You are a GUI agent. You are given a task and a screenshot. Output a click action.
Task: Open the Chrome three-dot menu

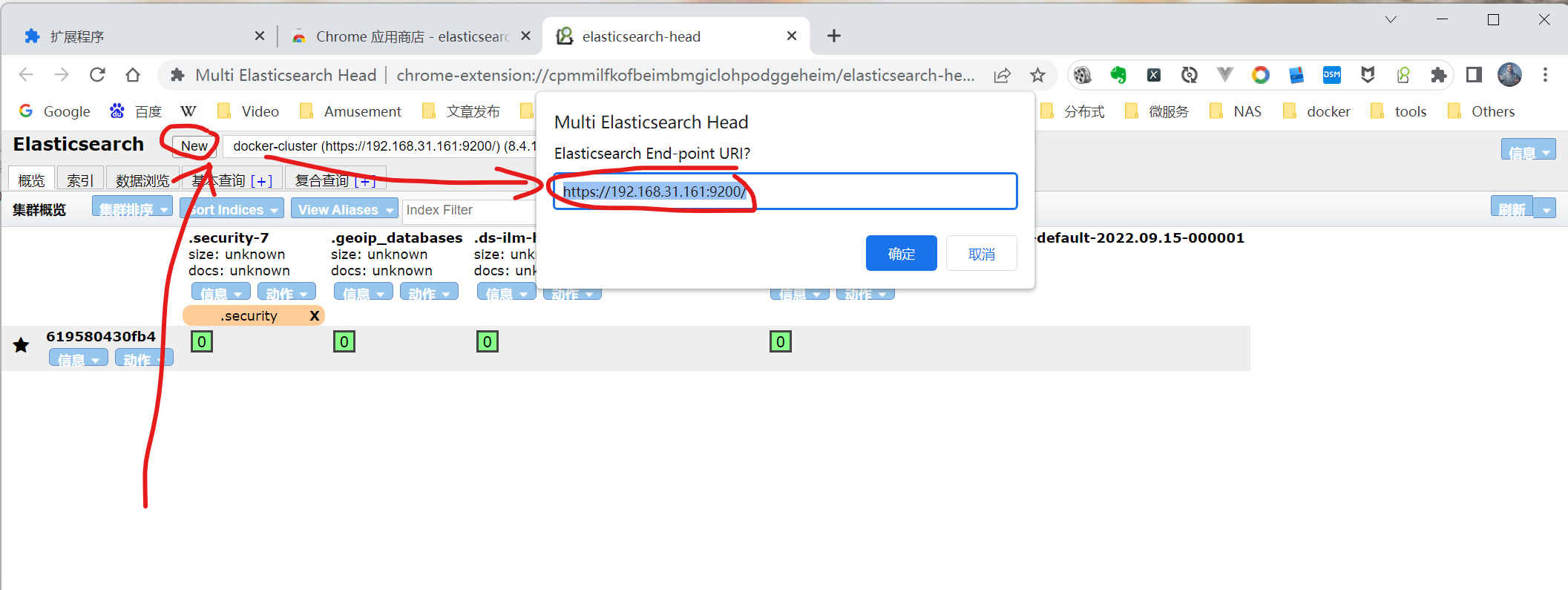pyautogui.click(x=1545, y=75)
